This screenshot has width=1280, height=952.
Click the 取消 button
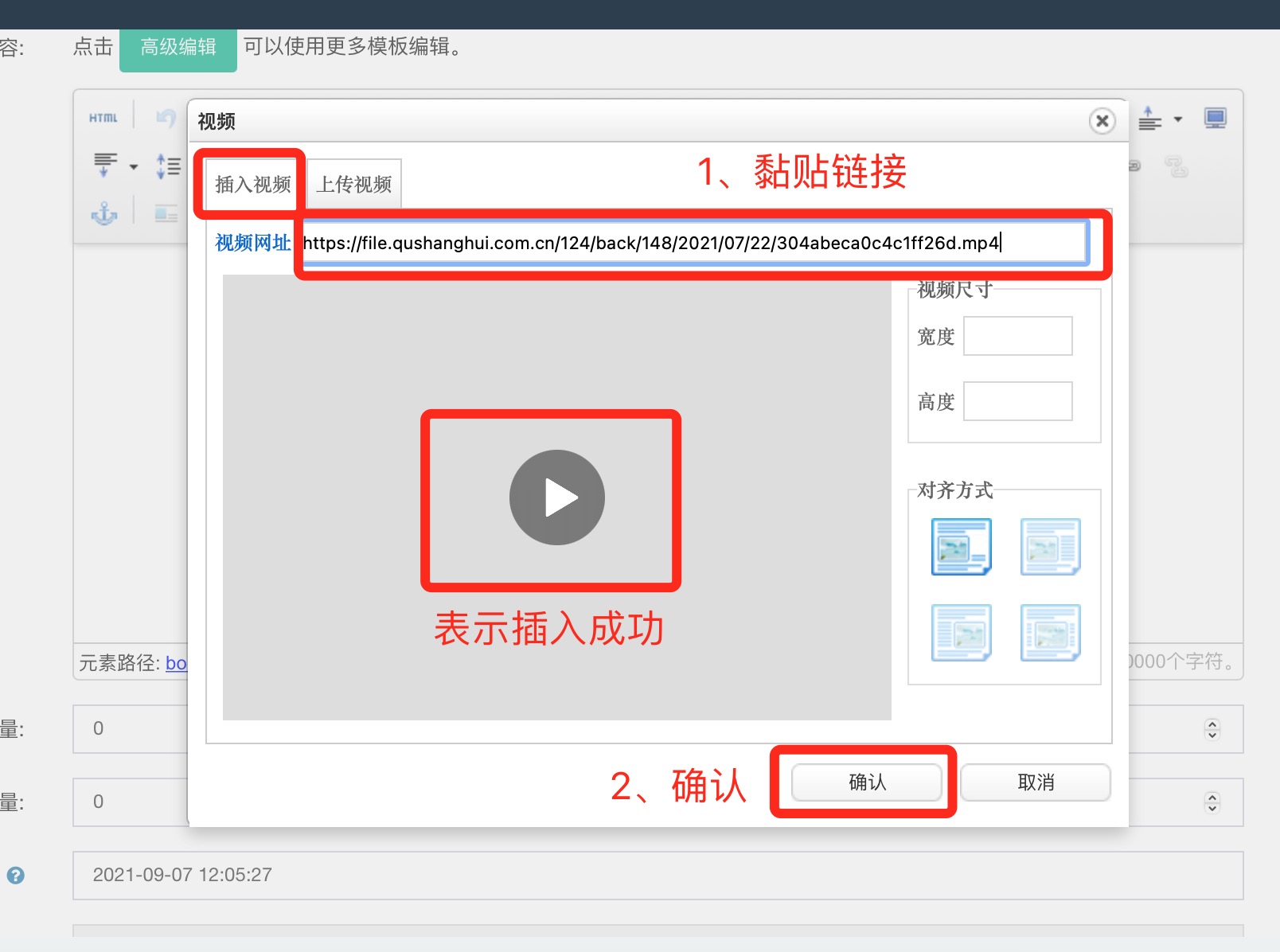coord(1035,782)
